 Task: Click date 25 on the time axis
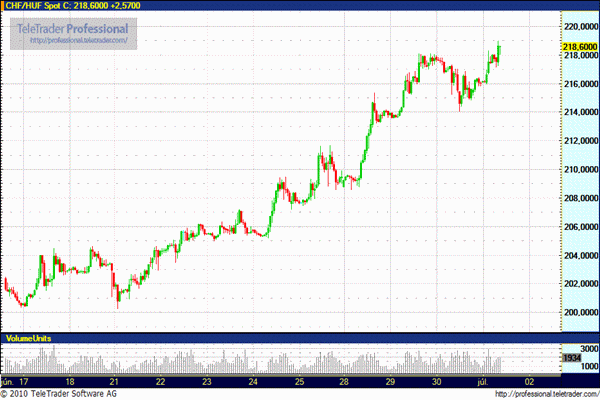point(299,382)
